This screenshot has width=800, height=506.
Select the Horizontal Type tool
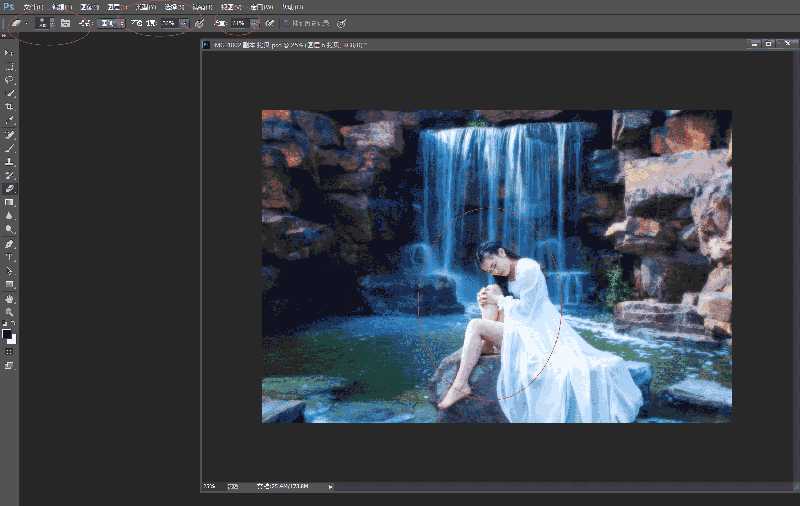(9, 257)
